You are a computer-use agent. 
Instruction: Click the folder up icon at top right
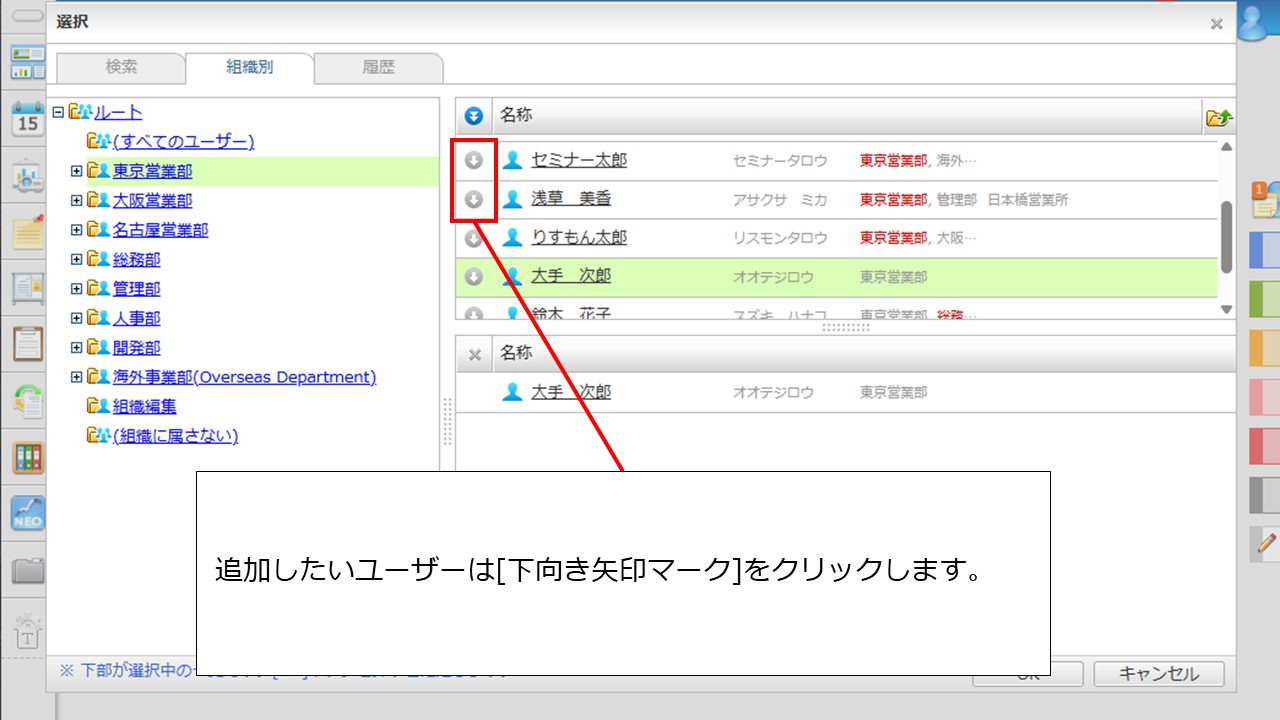click(x=1219, y=118)
